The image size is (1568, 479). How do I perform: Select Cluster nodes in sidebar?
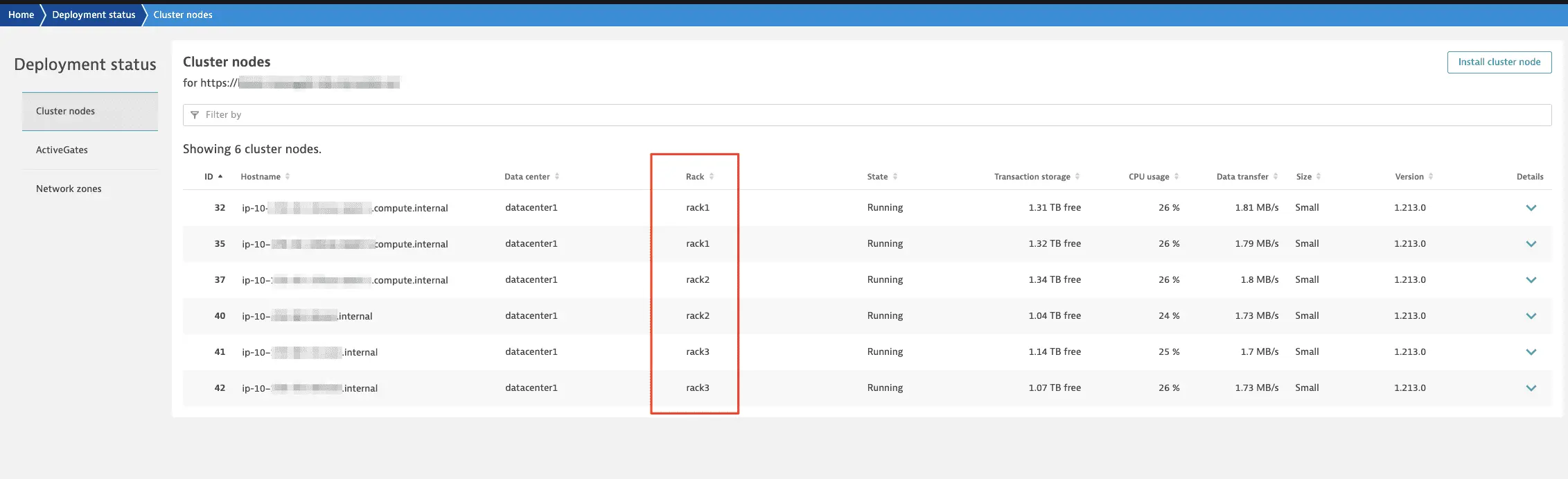click(x=65, y=111)
